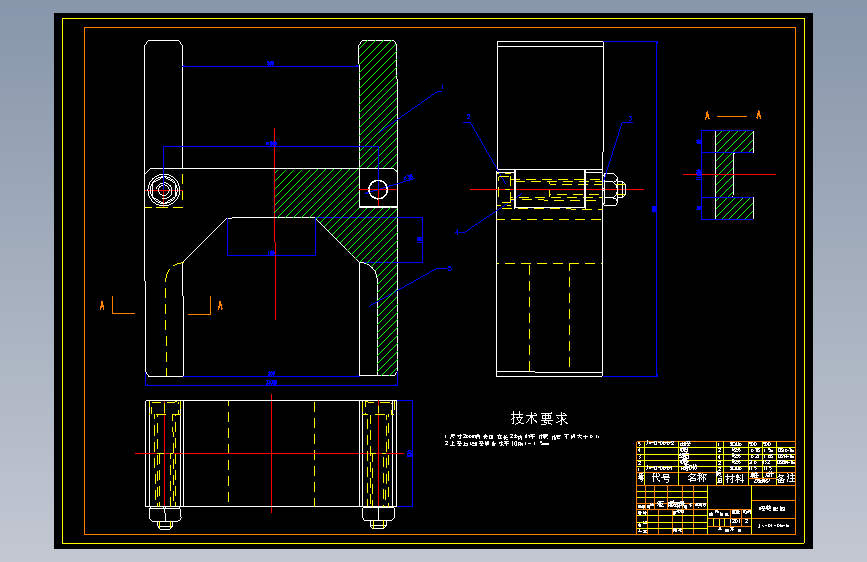Click the balloon number 3 leader label
Screen dimensions: 867x562
630,119
